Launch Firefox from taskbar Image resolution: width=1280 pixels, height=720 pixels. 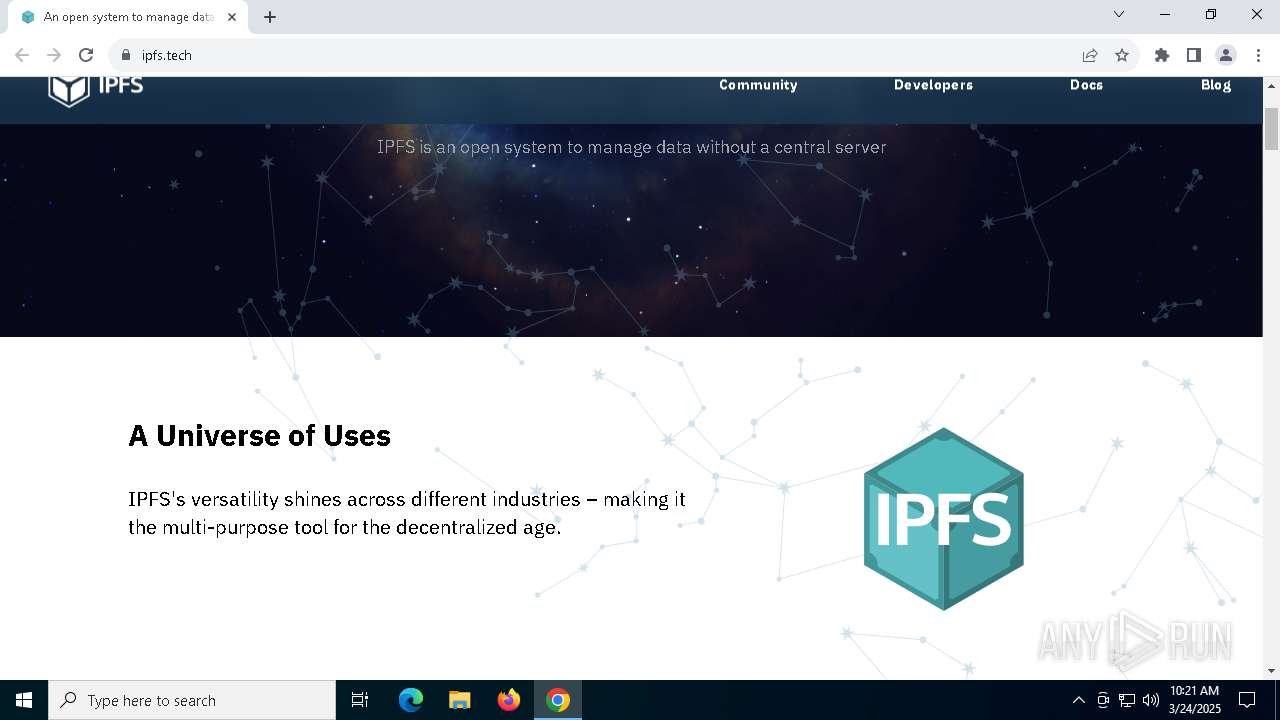[x=509, y=700]
